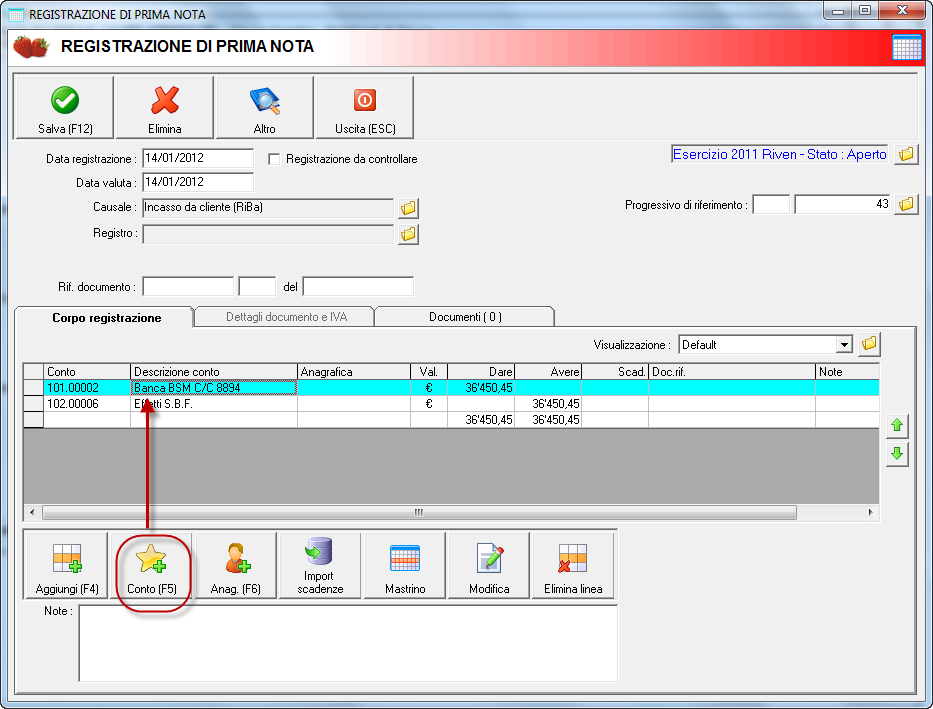The width and height of the screenshot is (933, 709).
Task: Click the horizontal scrollbar thumb under the grid
Action: [x=419, y=512]
